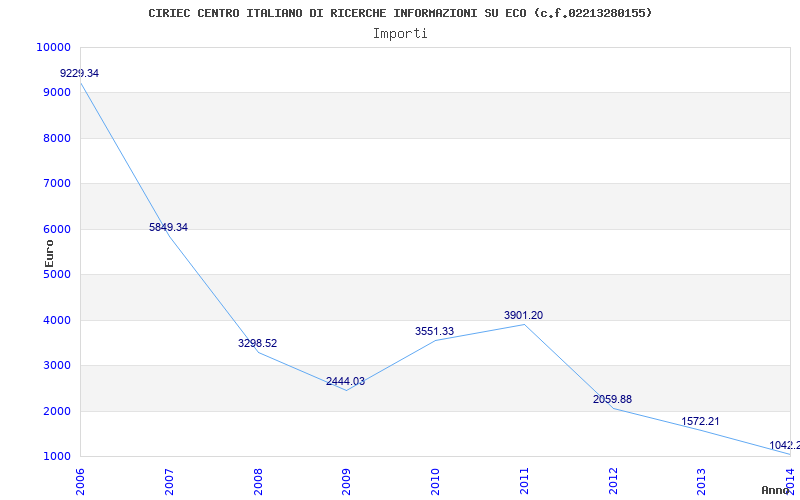
Task: Click the 2012 x-axis year label
Action: click(x=613, y=482)
